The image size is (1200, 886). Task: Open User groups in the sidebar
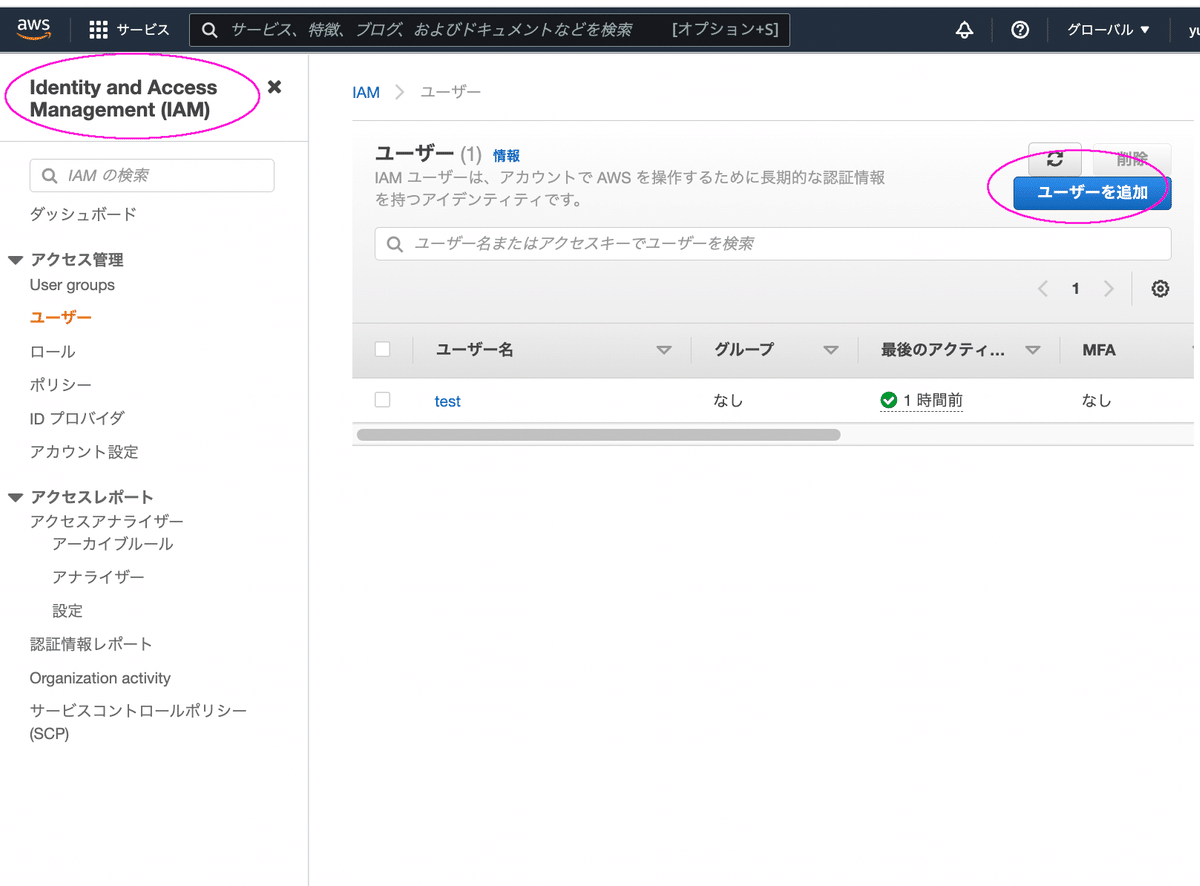point(72,285)
